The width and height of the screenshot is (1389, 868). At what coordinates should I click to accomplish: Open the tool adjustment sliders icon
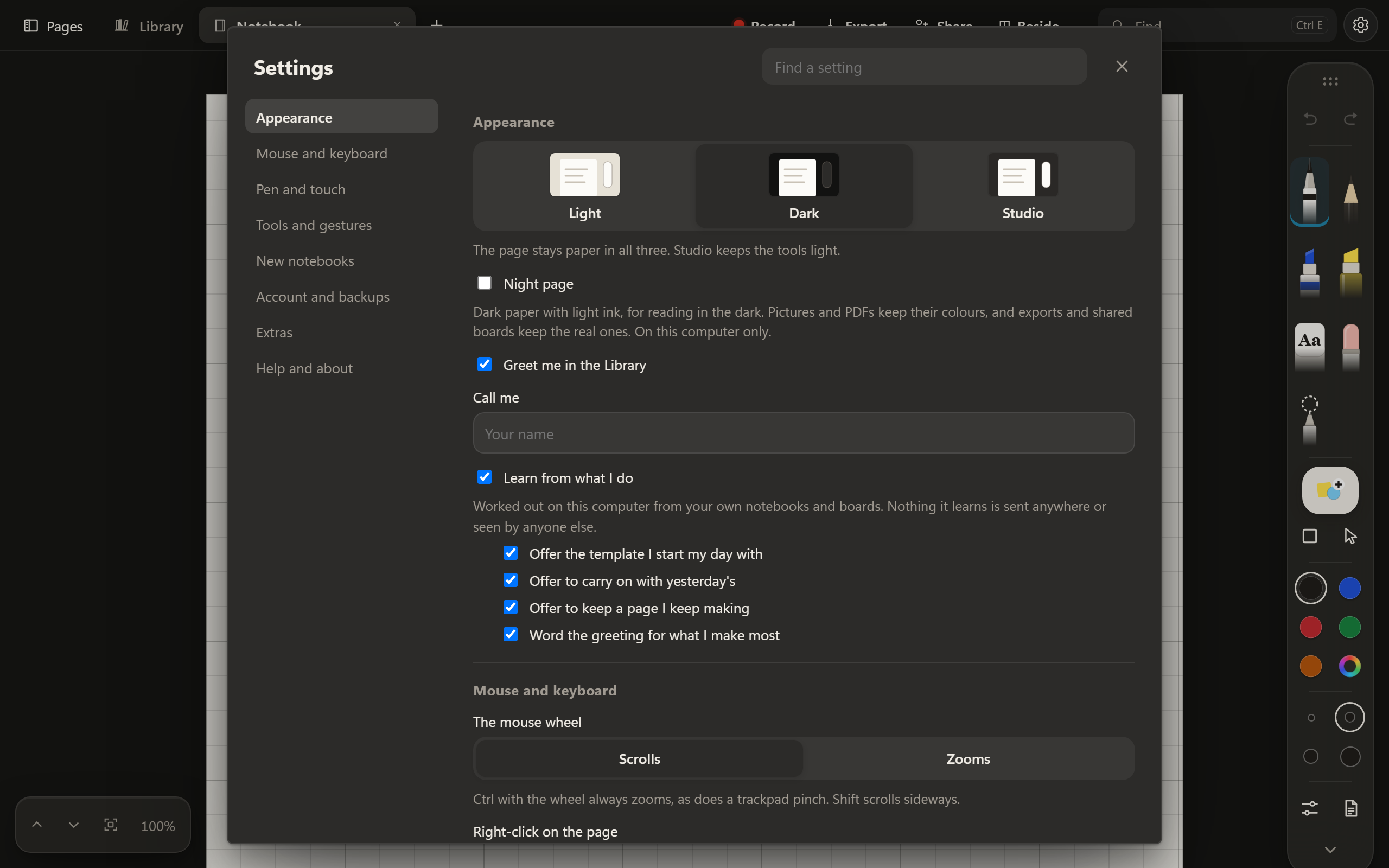click(1309, 808)
